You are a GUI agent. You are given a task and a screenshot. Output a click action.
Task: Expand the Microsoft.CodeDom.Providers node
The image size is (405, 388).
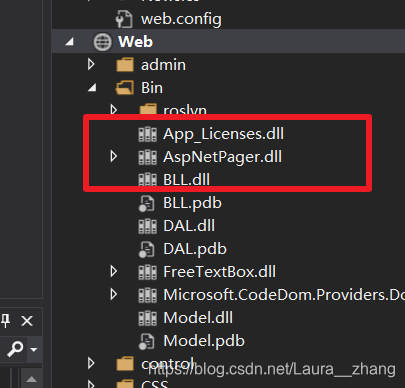pos(114,294)
